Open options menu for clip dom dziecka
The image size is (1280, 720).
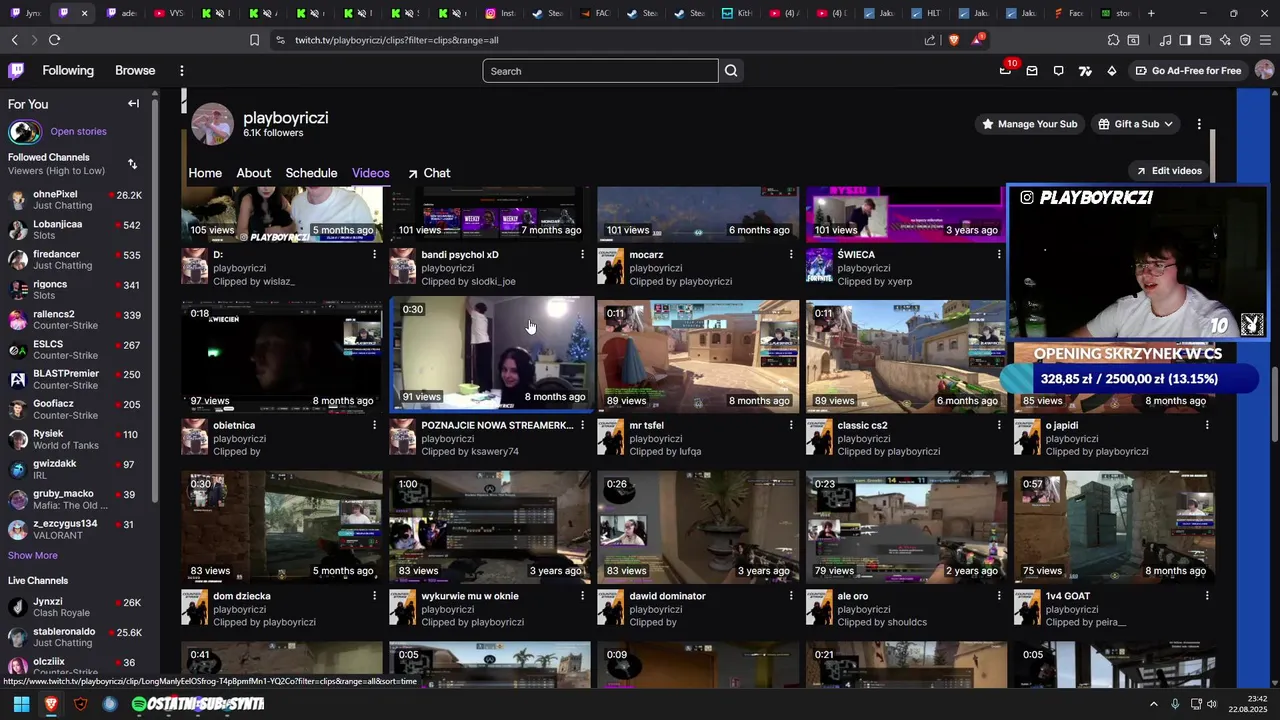(375, 596)
